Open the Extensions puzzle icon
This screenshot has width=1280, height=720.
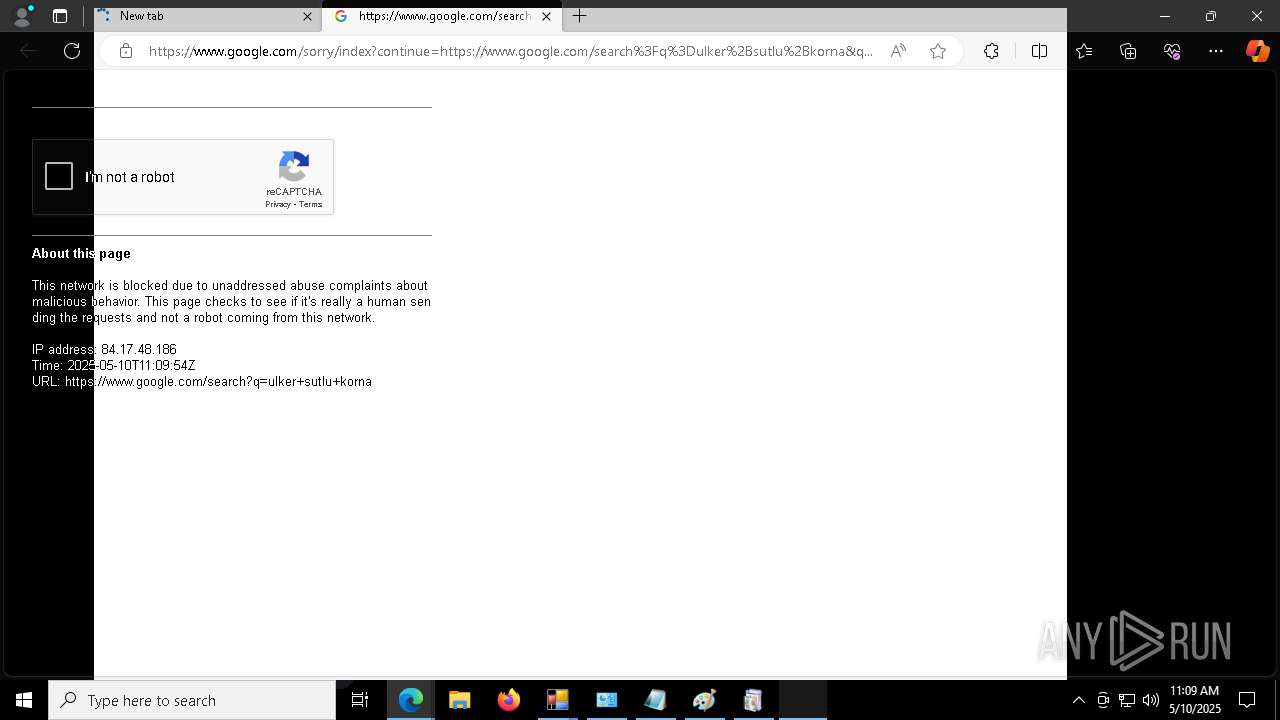tap(991, 51)
